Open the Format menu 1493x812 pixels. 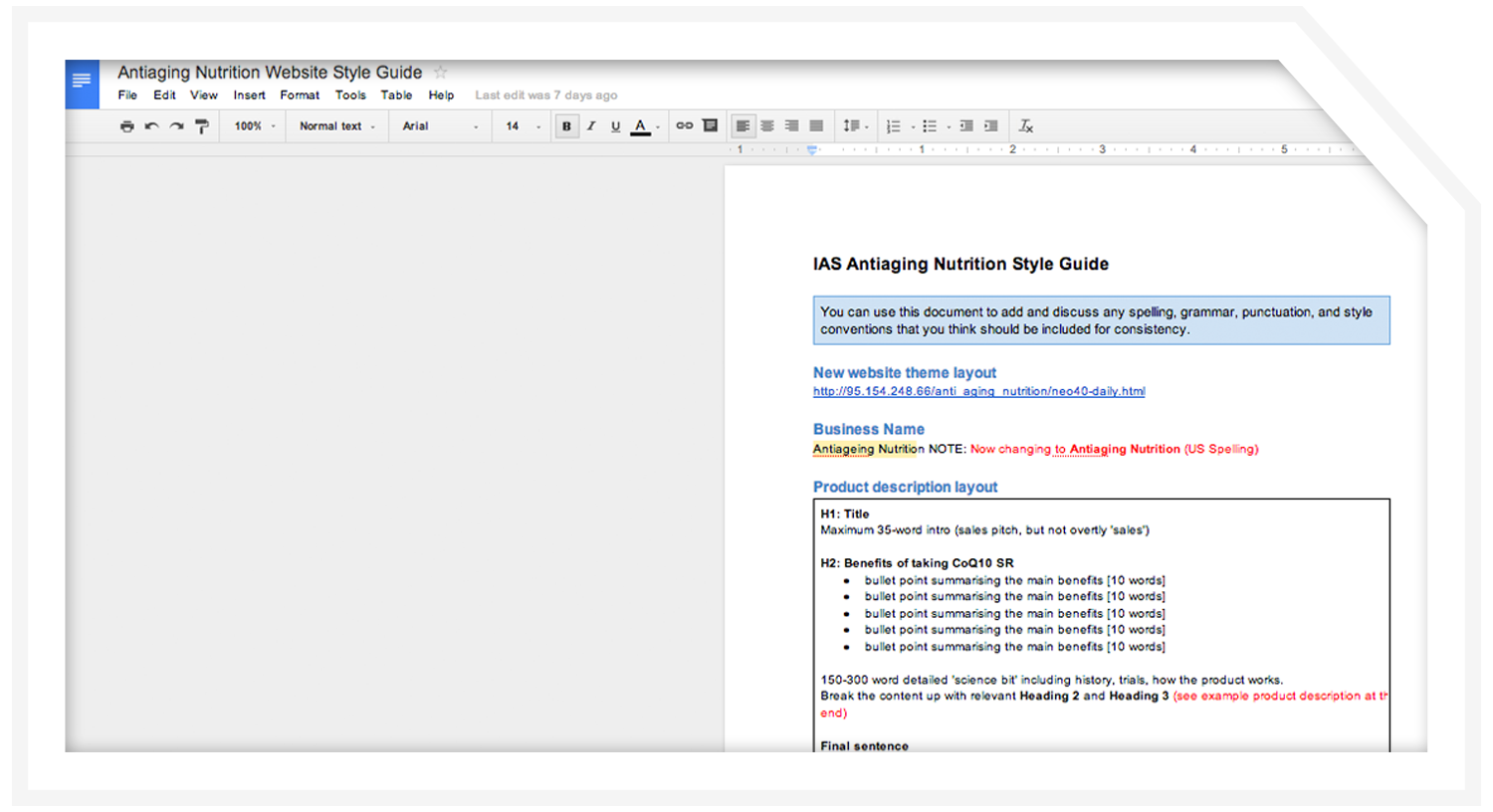(300, 96)
